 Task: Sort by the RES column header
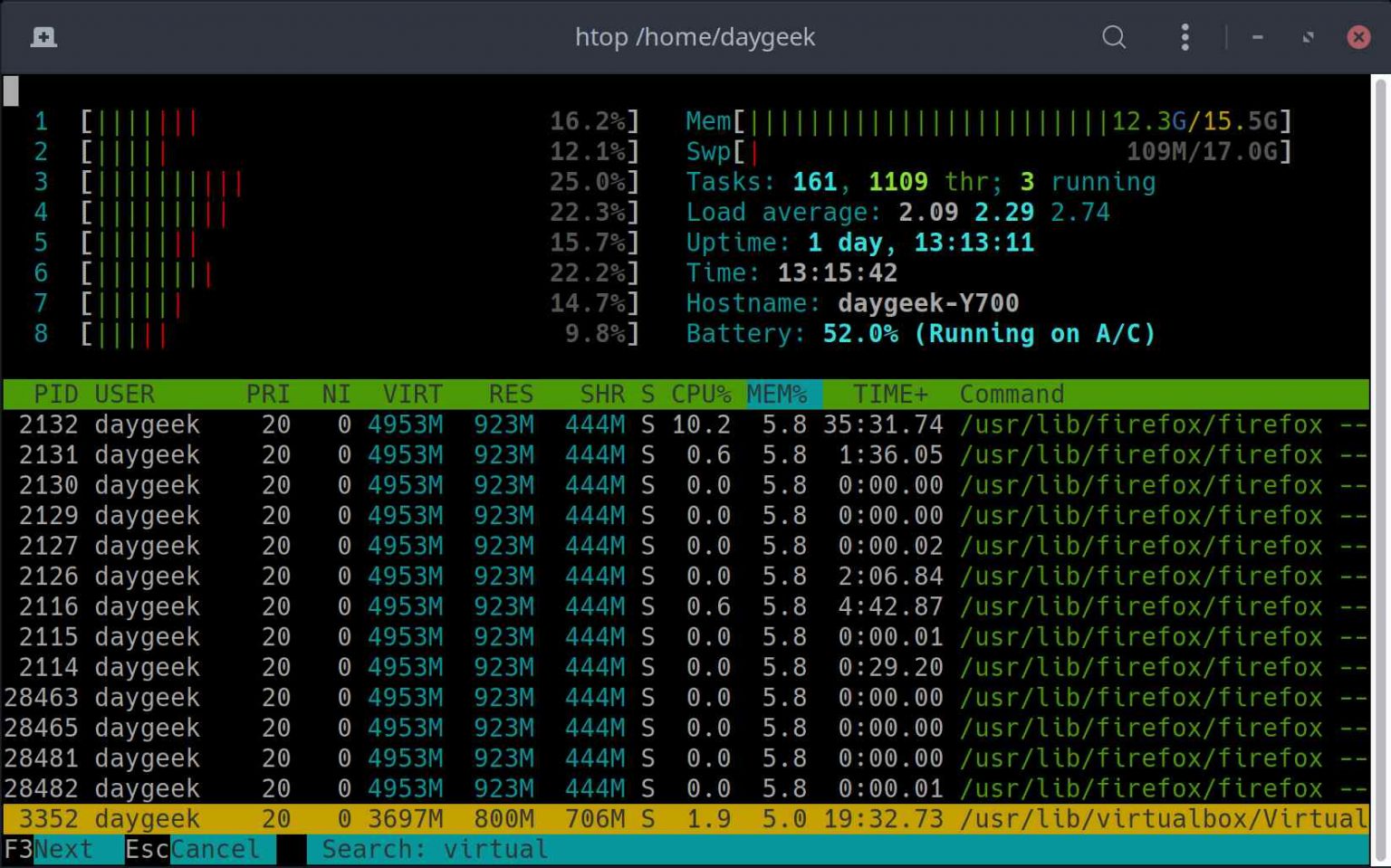click(511, 395)
